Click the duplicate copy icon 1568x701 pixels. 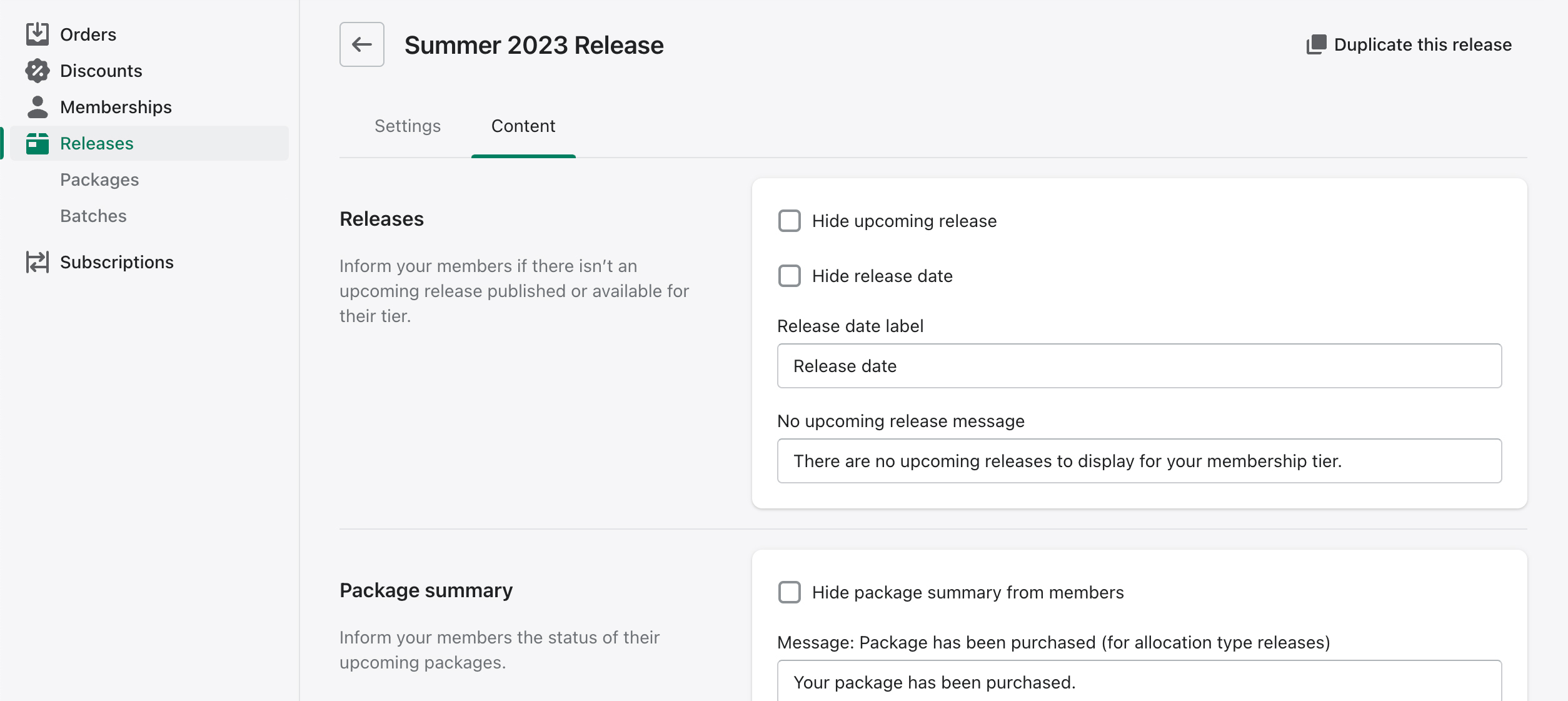(1316, 44)
